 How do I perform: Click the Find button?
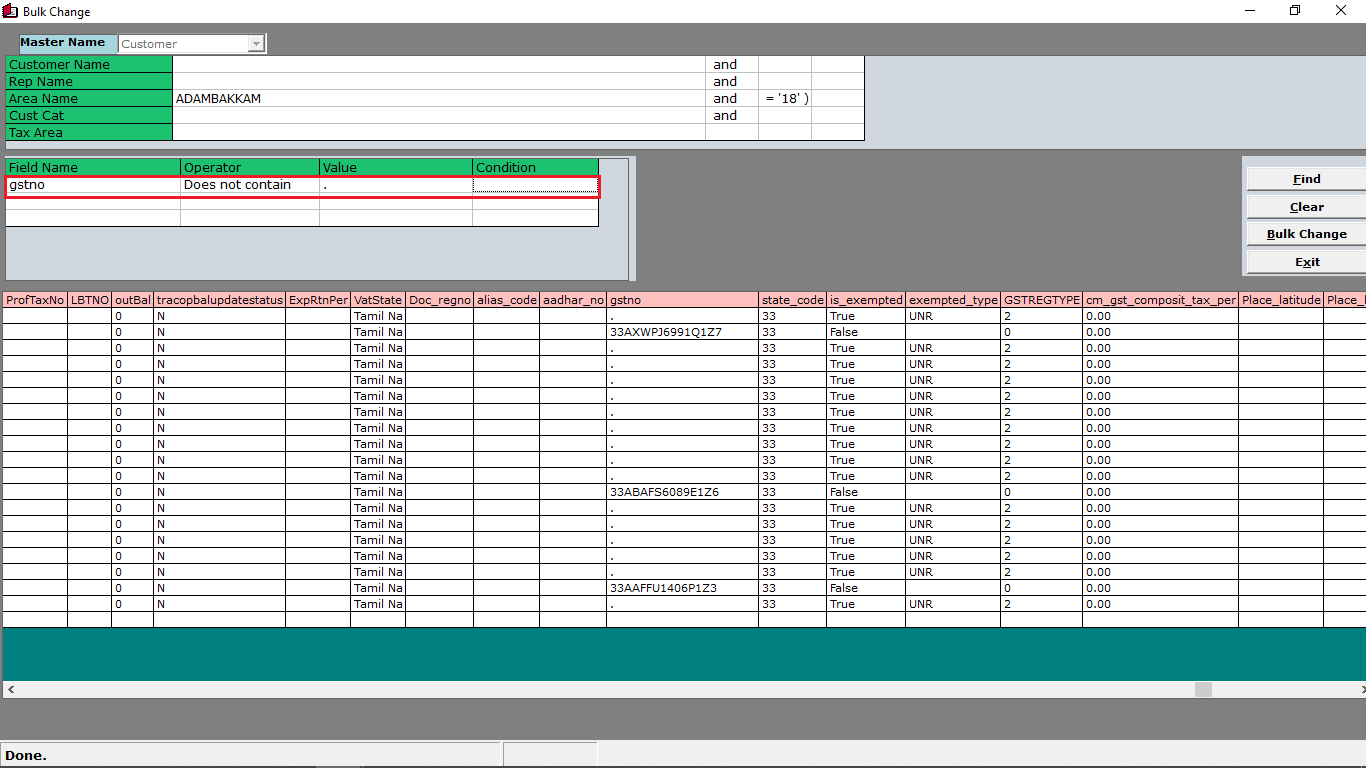coord(1306,179)
